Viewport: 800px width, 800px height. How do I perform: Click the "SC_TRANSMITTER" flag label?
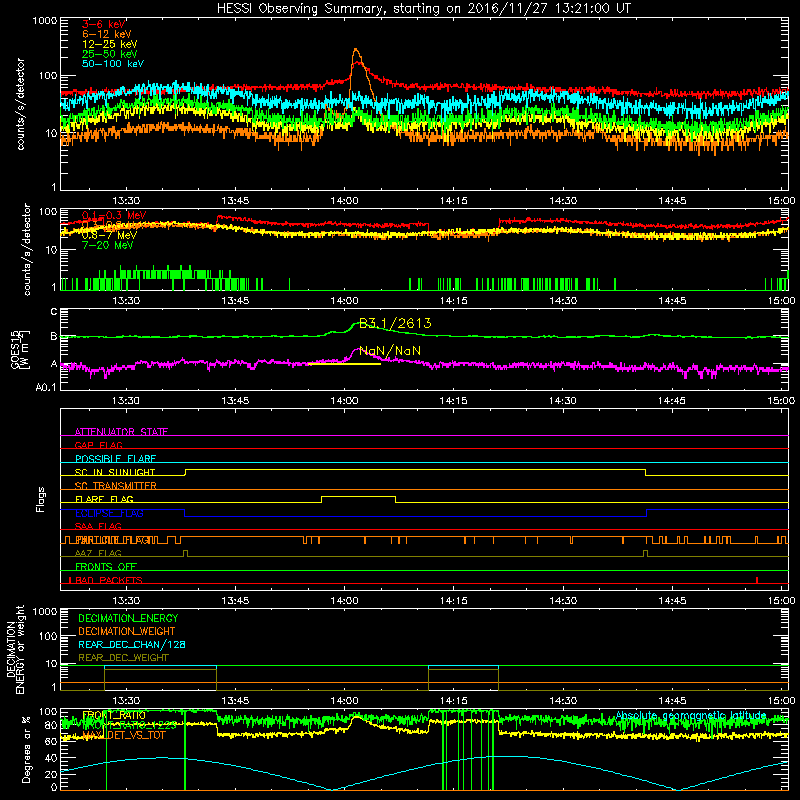(116, 485)
